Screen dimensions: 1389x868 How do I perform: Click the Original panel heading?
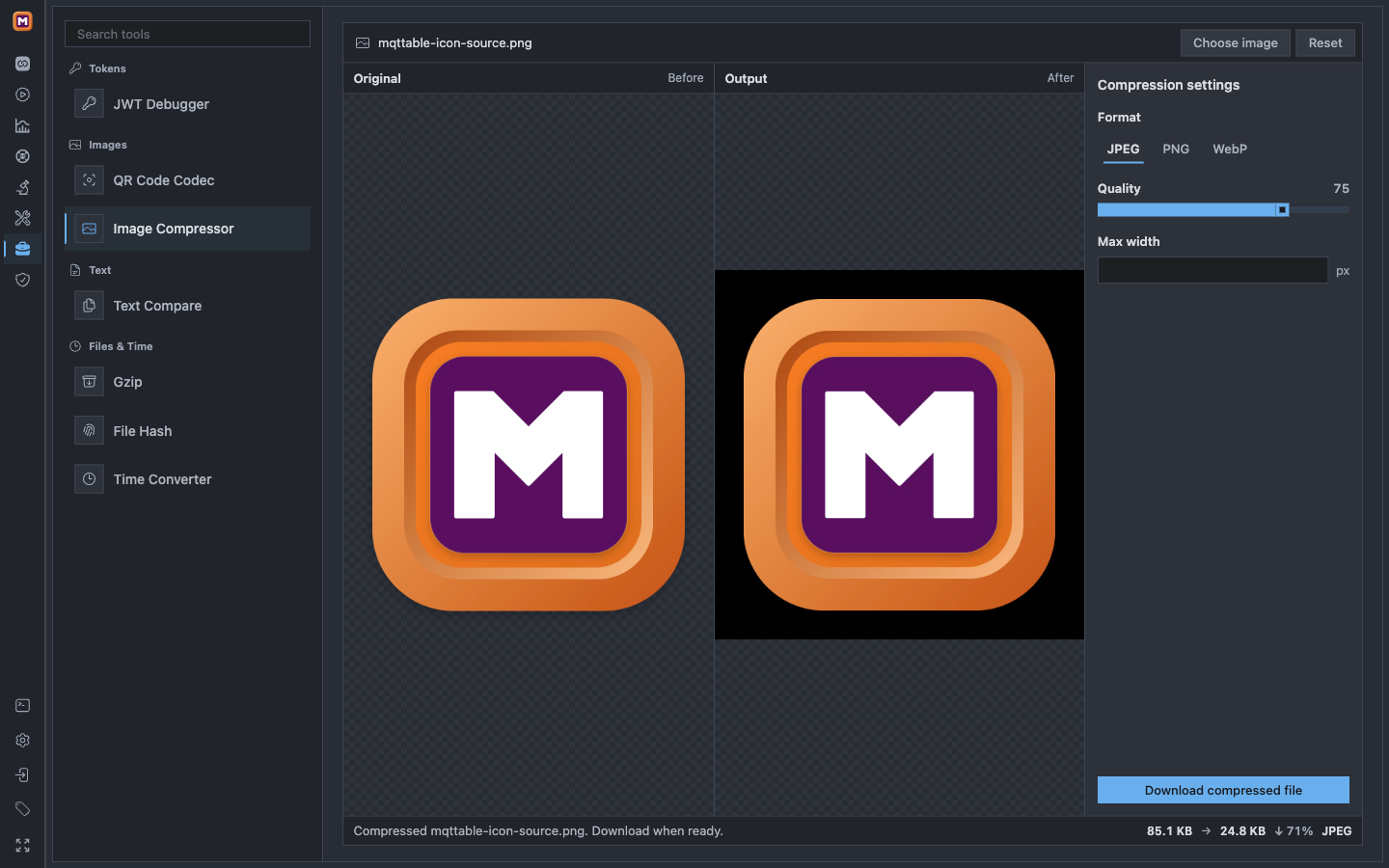[377, 79]
